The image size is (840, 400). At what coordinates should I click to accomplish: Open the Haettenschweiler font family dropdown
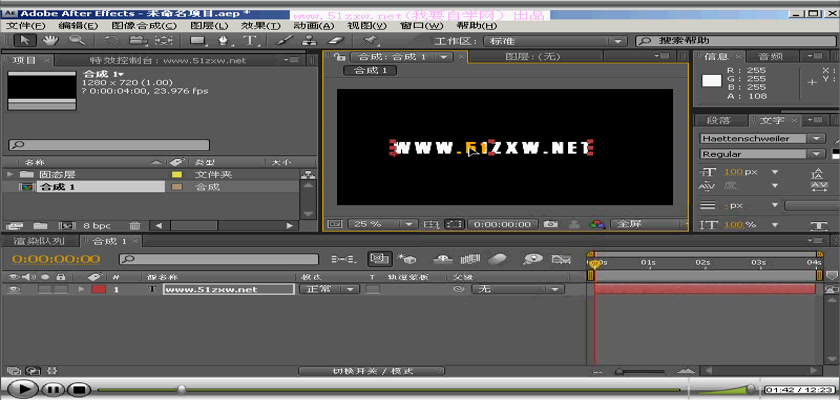coord(762,138)
